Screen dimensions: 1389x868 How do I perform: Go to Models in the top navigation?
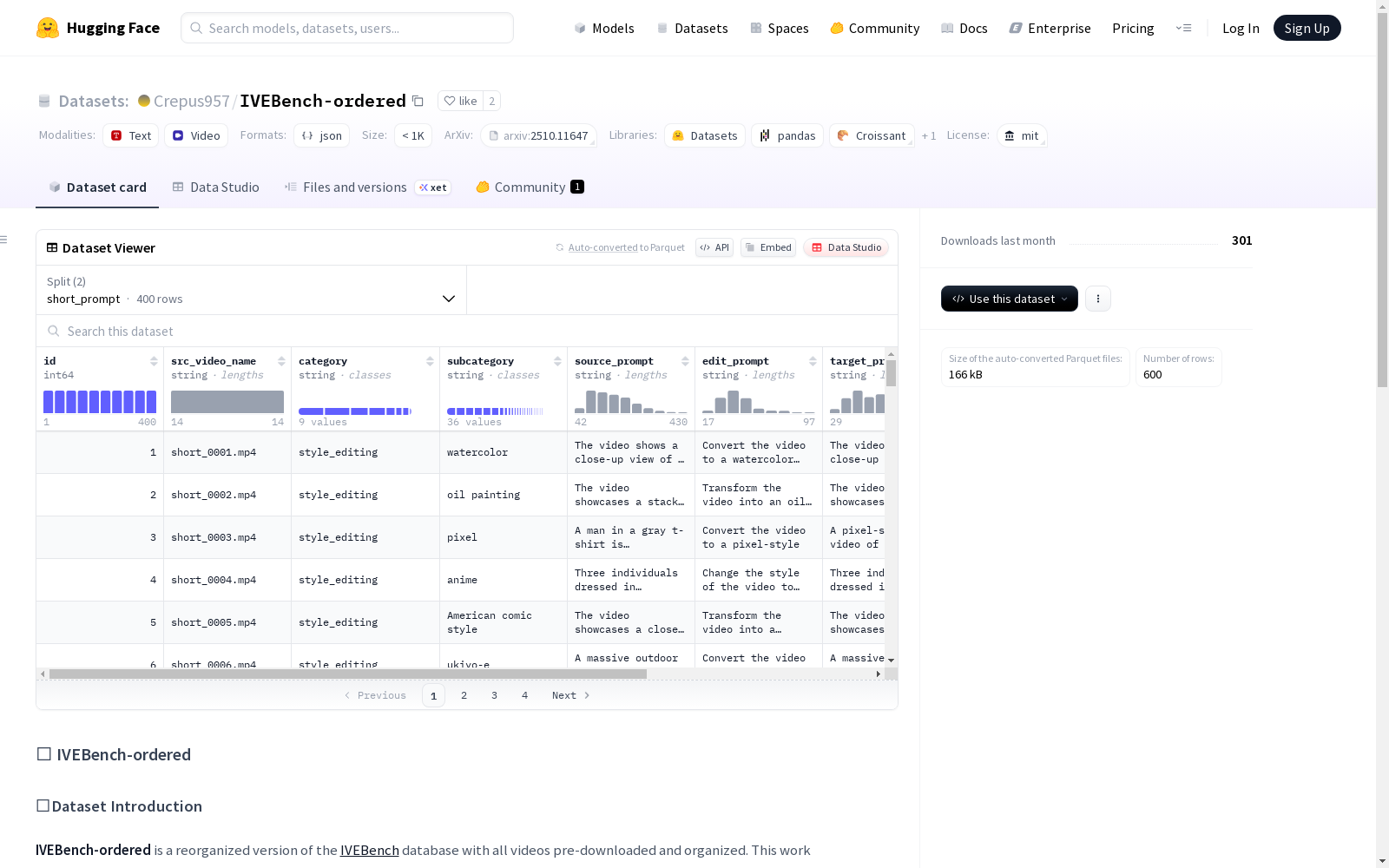[x=604, y=28]
